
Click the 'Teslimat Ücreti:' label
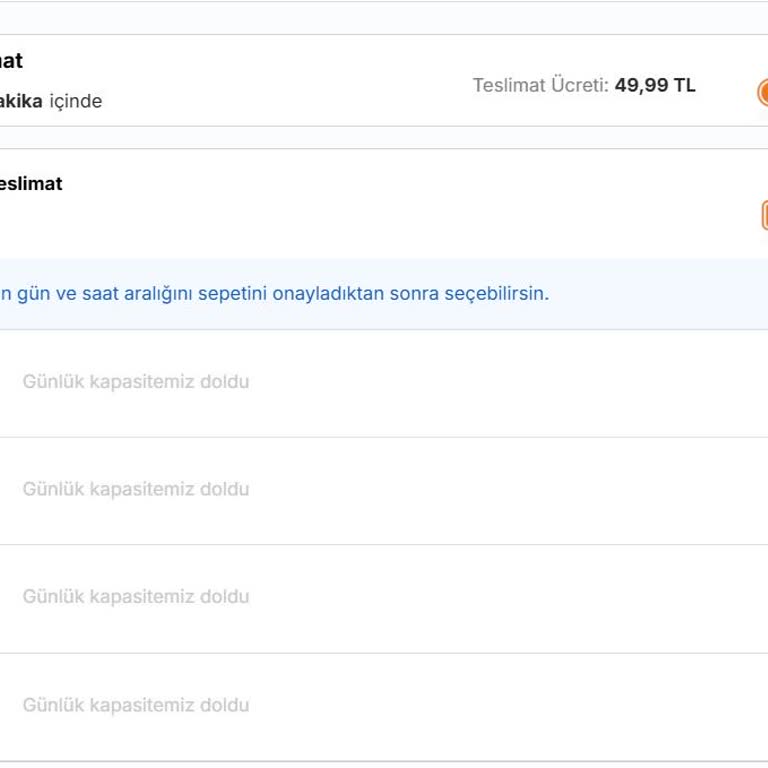tap(540, 85)
